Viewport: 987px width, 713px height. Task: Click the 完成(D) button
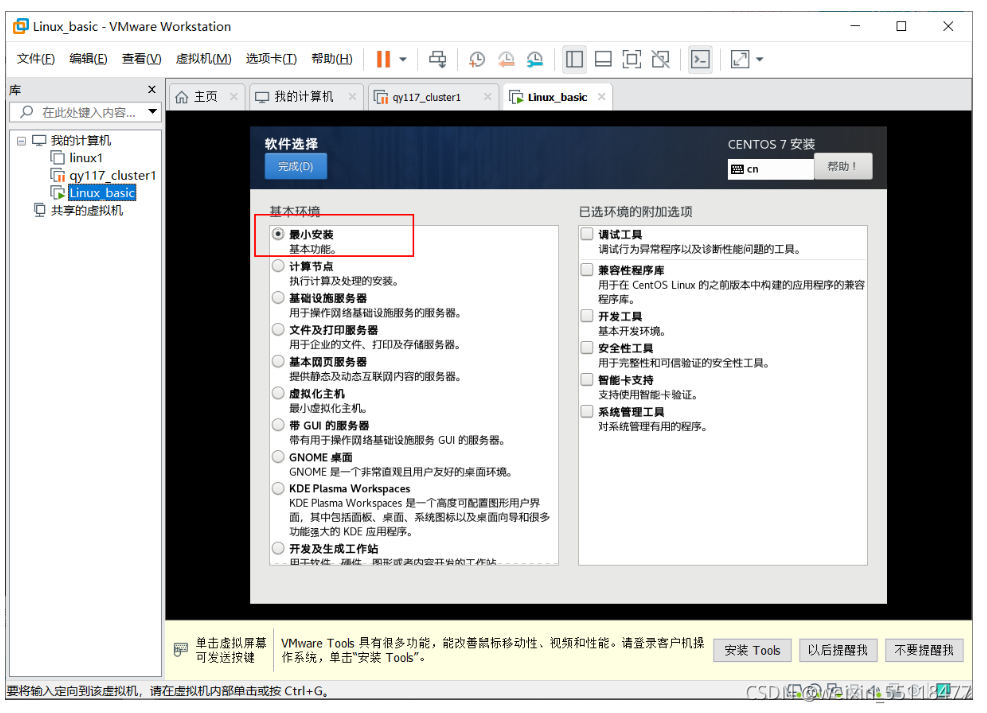coord(295,166)
